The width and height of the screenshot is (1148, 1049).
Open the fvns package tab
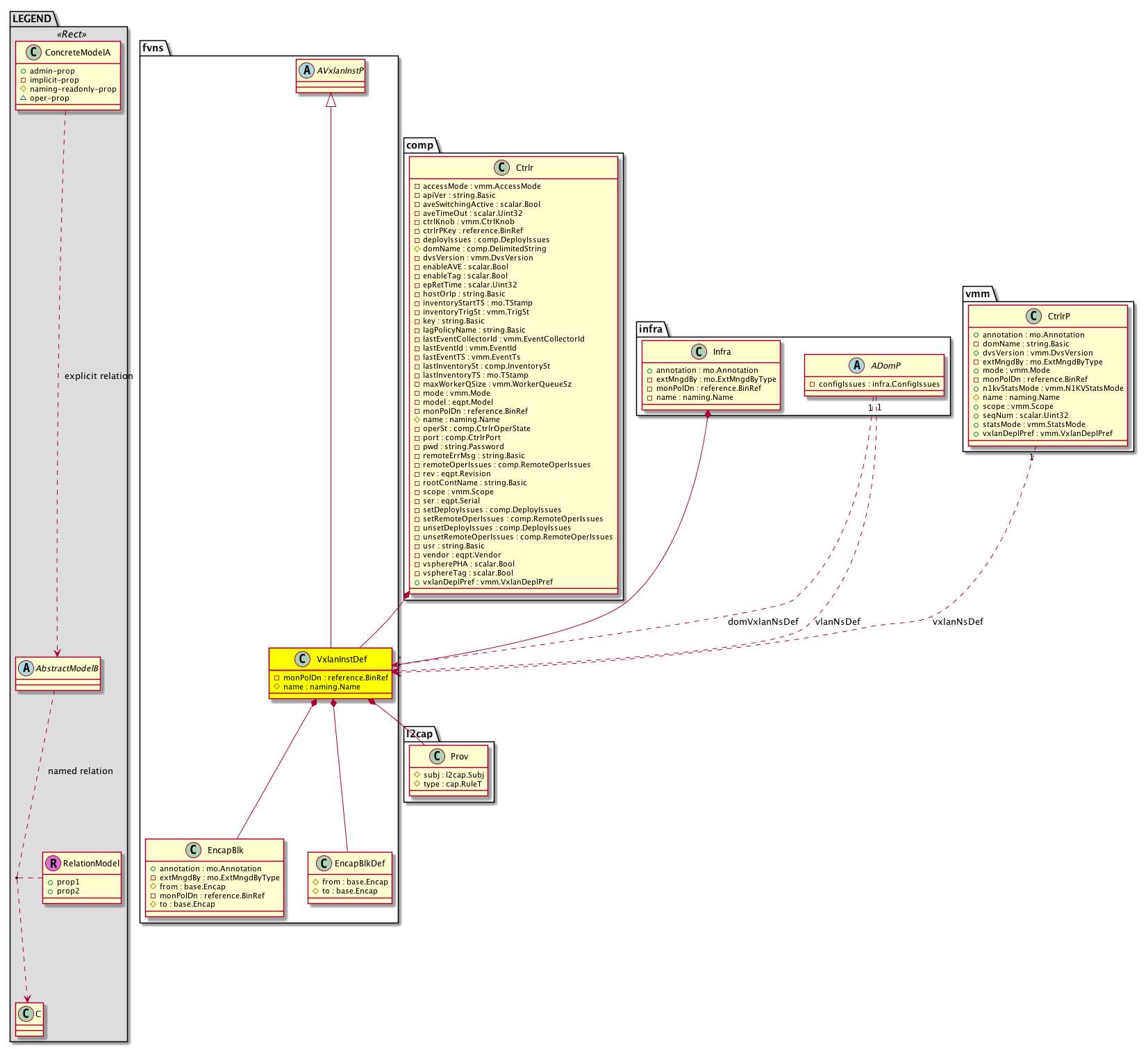tap(153, 48)
